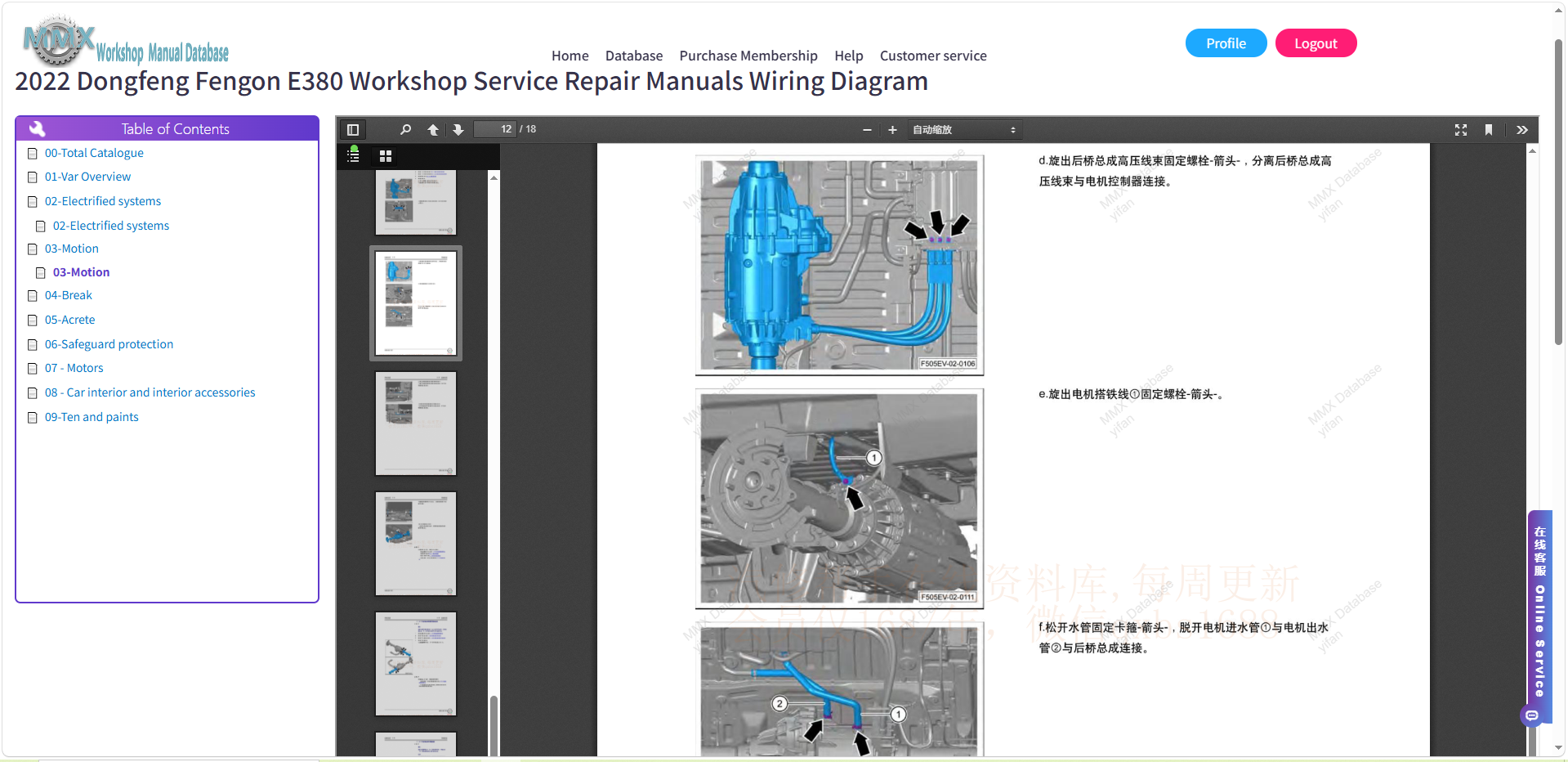
Task: Open the zoom level dropdown
Action: [x=964, y=130]
